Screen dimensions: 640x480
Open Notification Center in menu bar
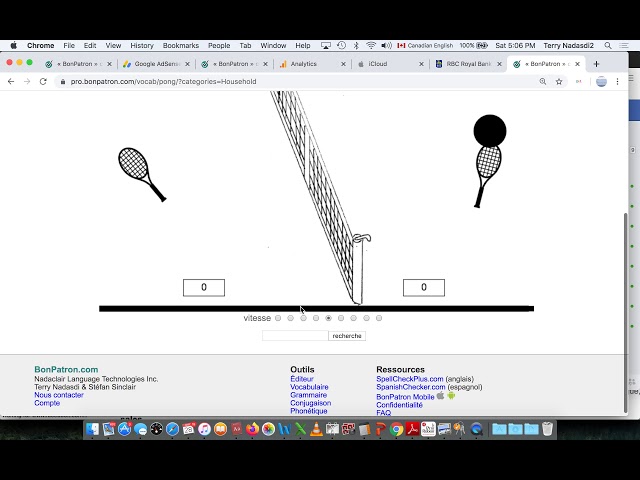click(x=624, y=46)
